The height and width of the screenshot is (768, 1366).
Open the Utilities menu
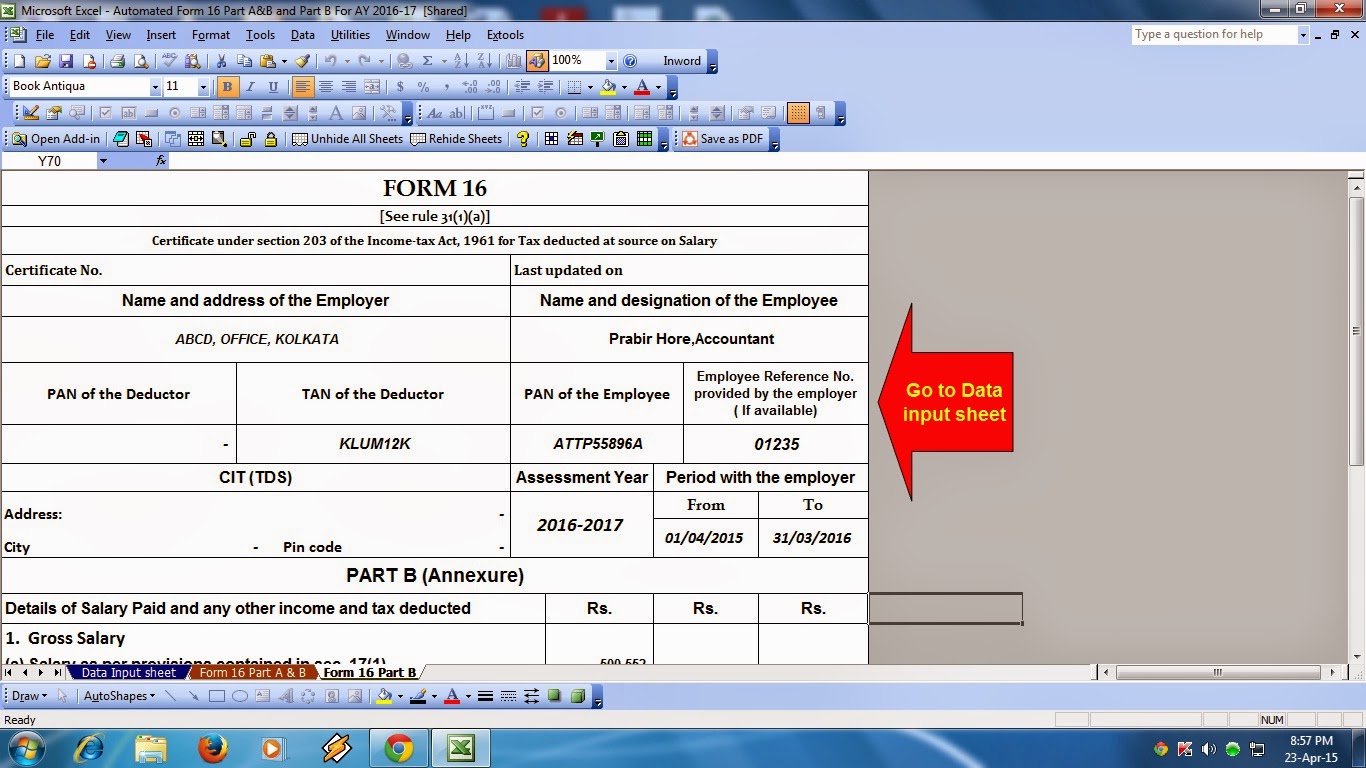(350, 35)
